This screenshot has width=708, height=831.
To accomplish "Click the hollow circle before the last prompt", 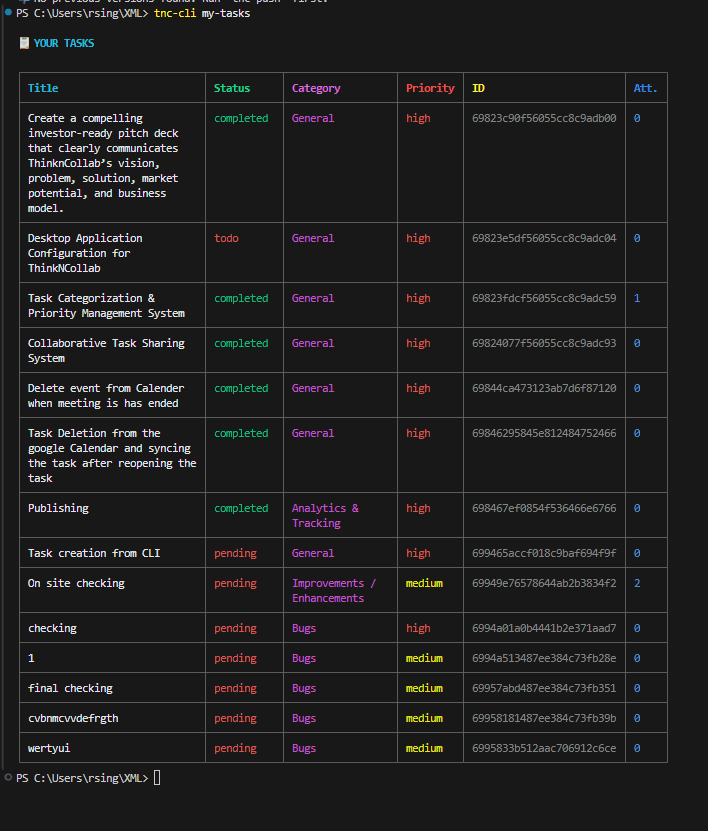I will pyautogui.click(x=8, y=777).
